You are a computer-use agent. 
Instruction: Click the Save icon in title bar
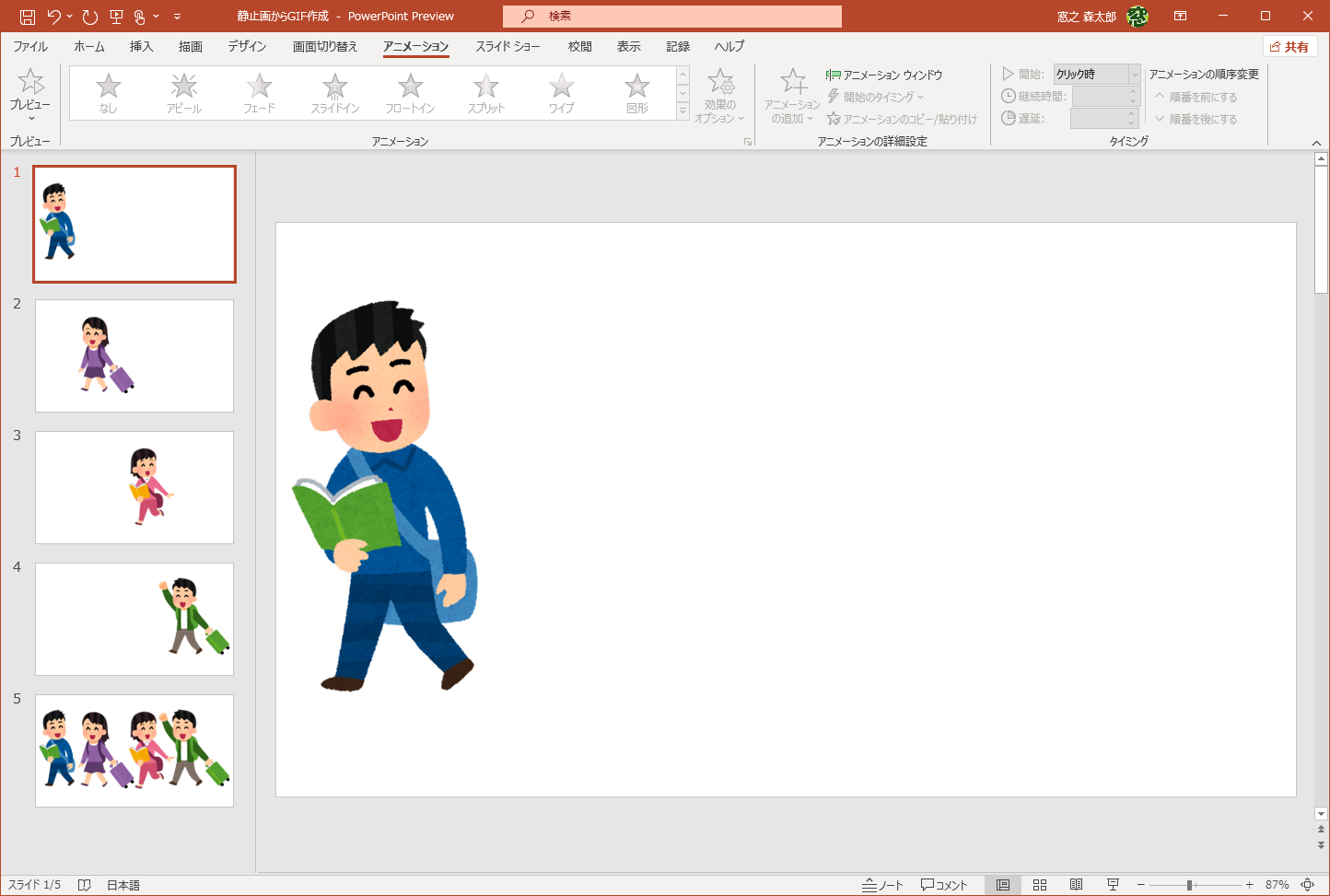coord(27,17)
